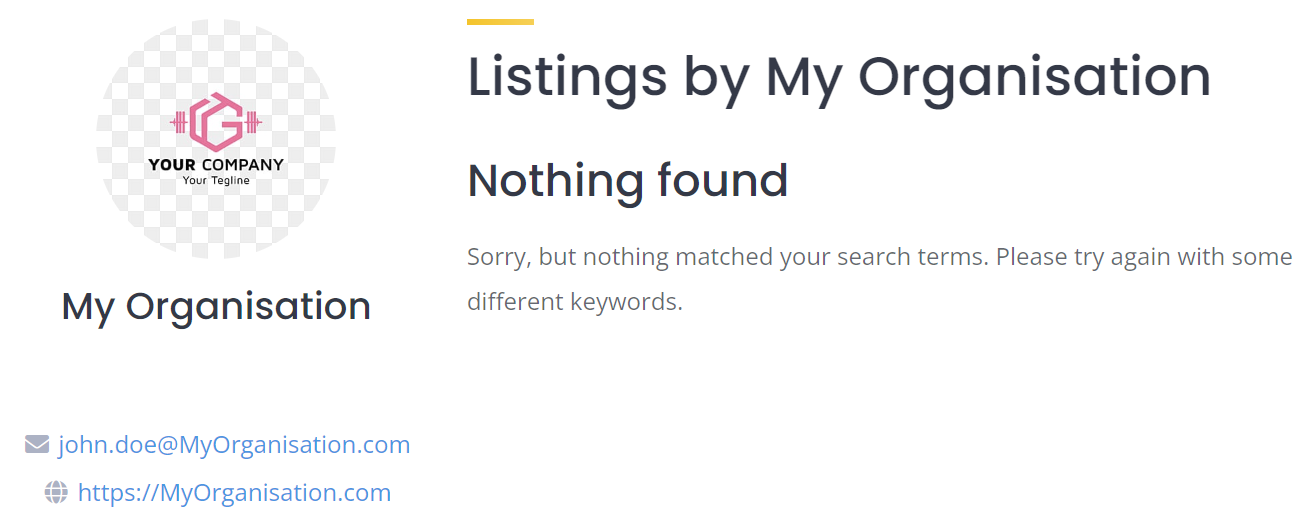Image resolution: width=1303 pixels, height=507 pixels.
Task: Click the right dumbbell weight in the logo
Action: 252,123
